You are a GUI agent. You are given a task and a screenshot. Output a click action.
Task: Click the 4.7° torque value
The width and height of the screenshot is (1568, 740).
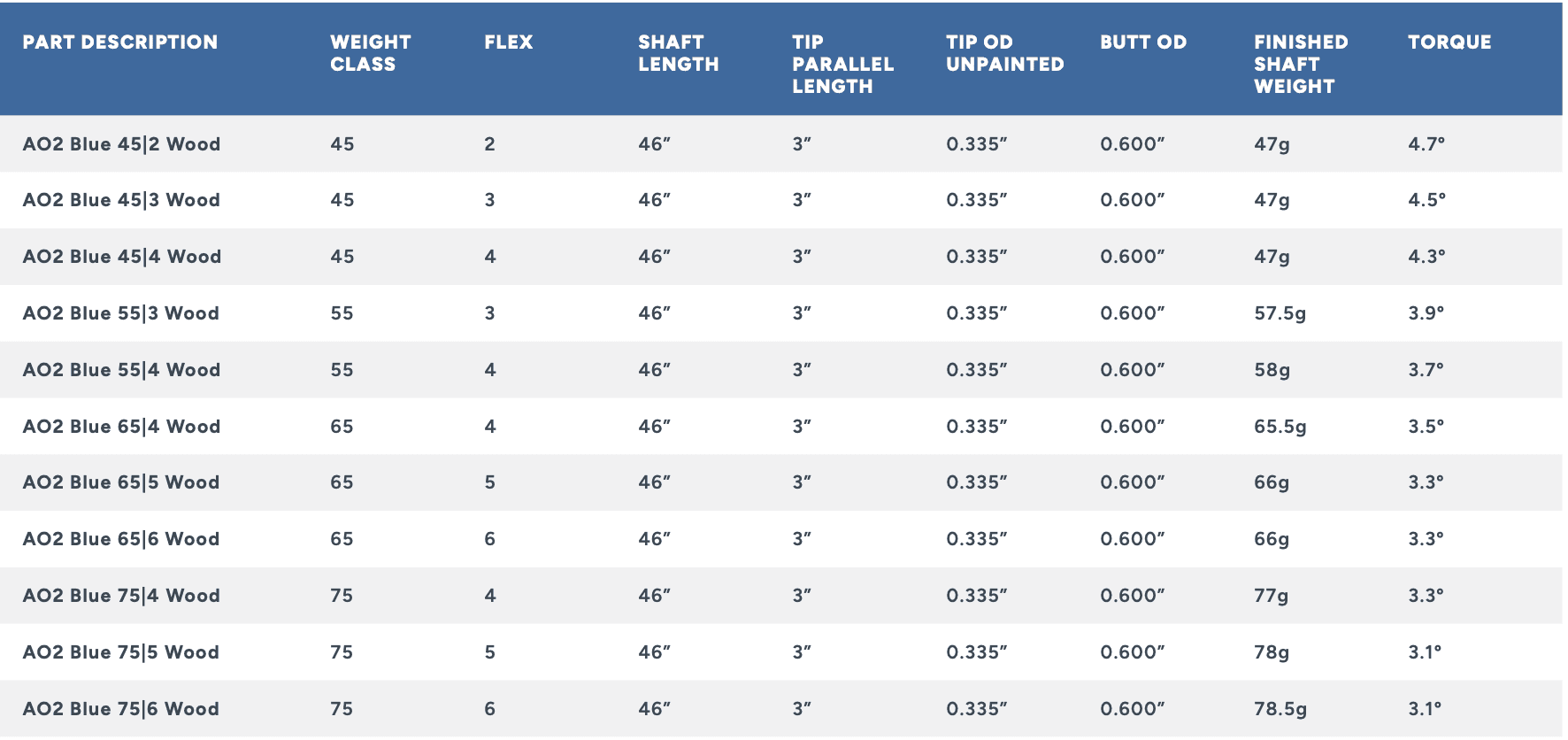(1426, 144)
